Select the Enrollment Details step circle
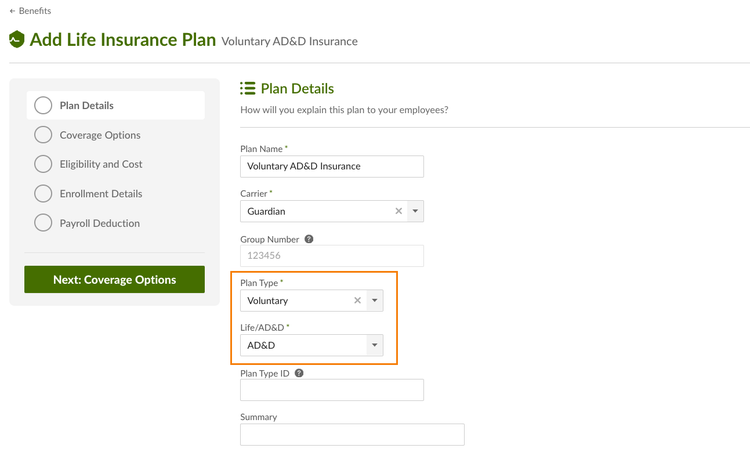Image resolution: width=750 pixels, height=452 pixels. point(43,194)
